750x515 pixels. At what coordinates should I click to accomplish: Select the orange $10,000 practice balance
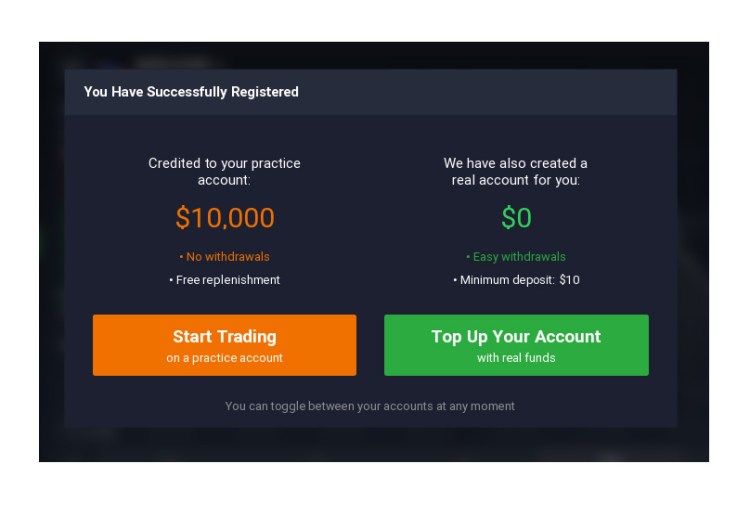tap(224, 218)
